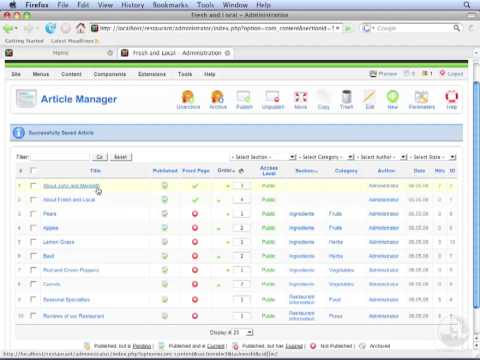
Task: Click published status icon for Basil
Action: (x=165, y=256)
